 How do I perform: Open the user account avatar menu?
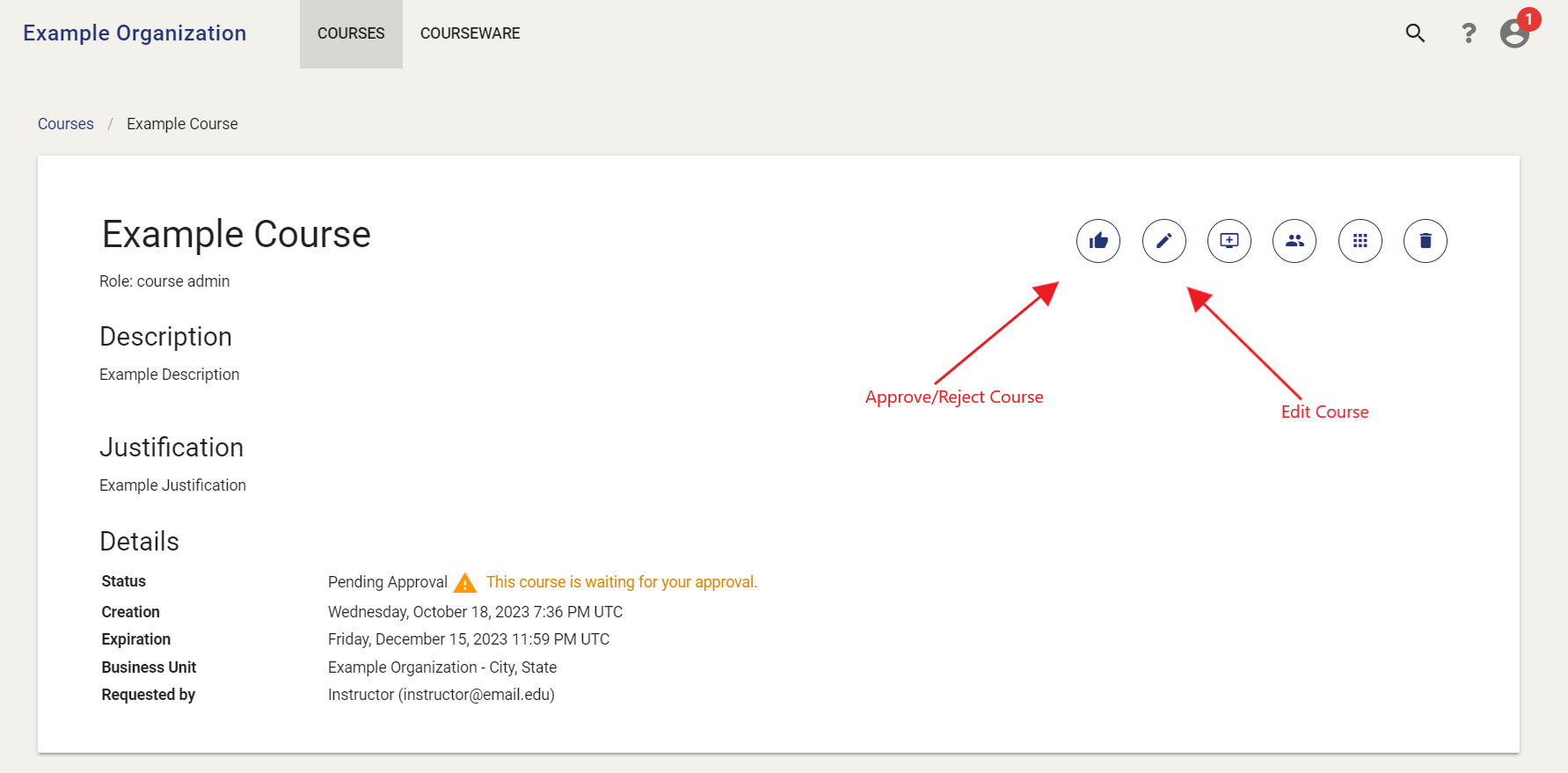pyautogui.click(x=1513, y=34)
